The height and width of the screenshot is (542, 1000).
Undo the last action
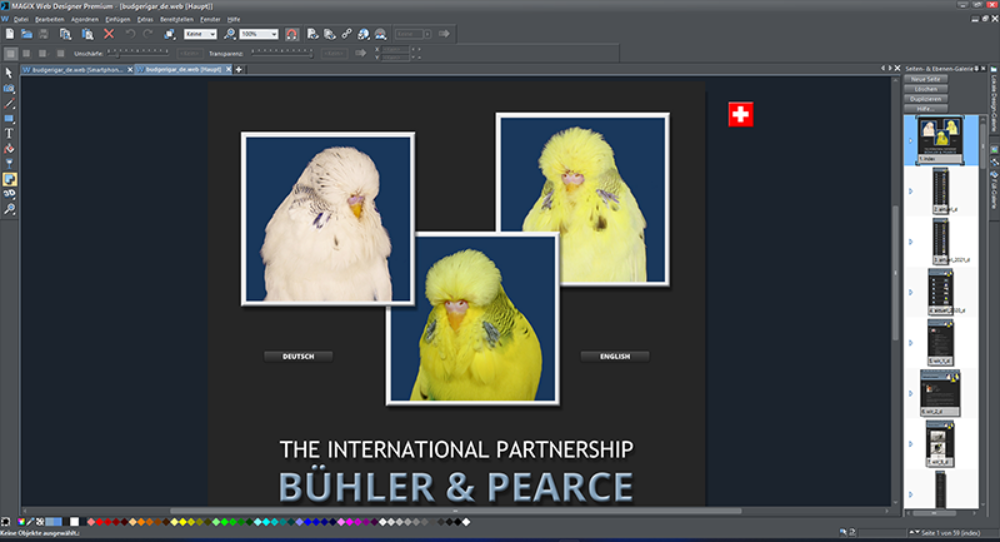tap(130, 34)
